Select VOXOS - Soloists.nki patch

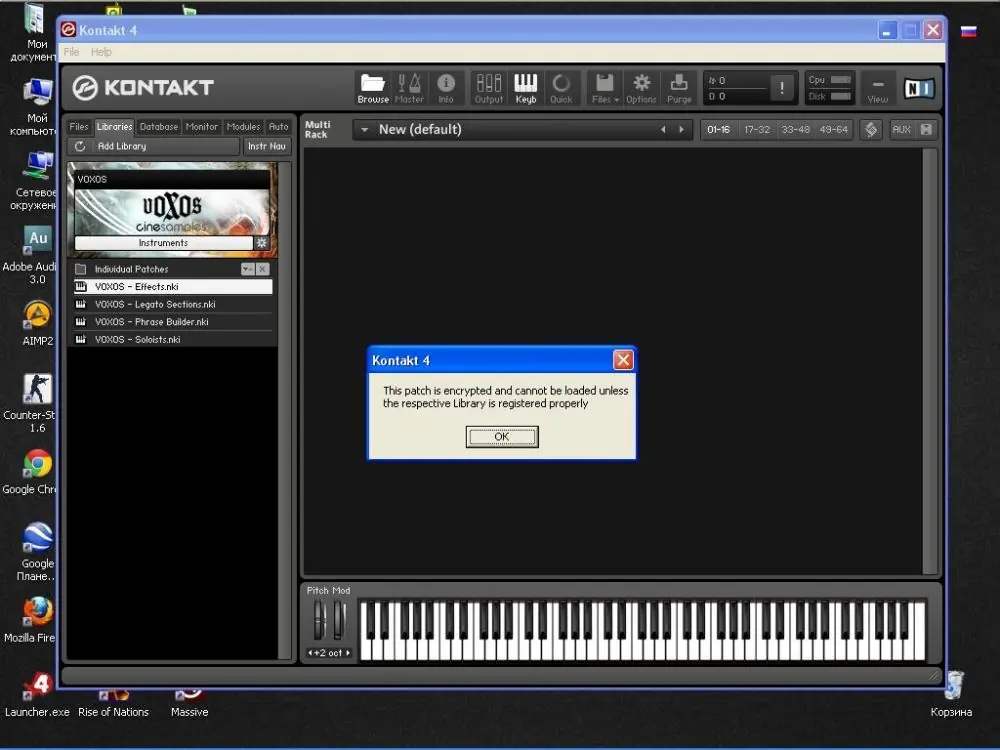point(173,339)
